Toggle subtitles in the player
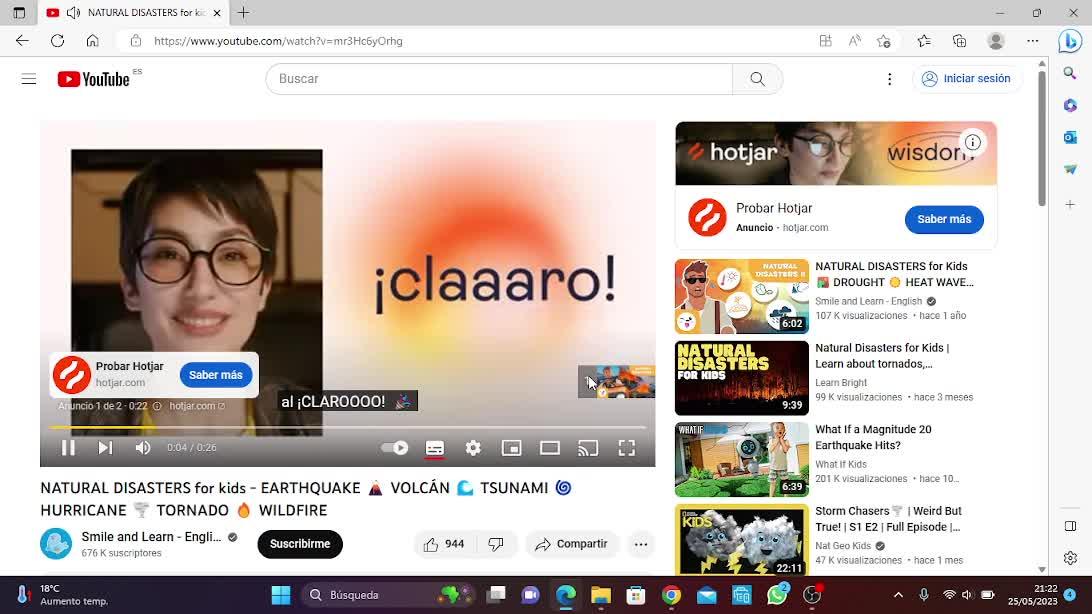 click(x=435, y=448)
